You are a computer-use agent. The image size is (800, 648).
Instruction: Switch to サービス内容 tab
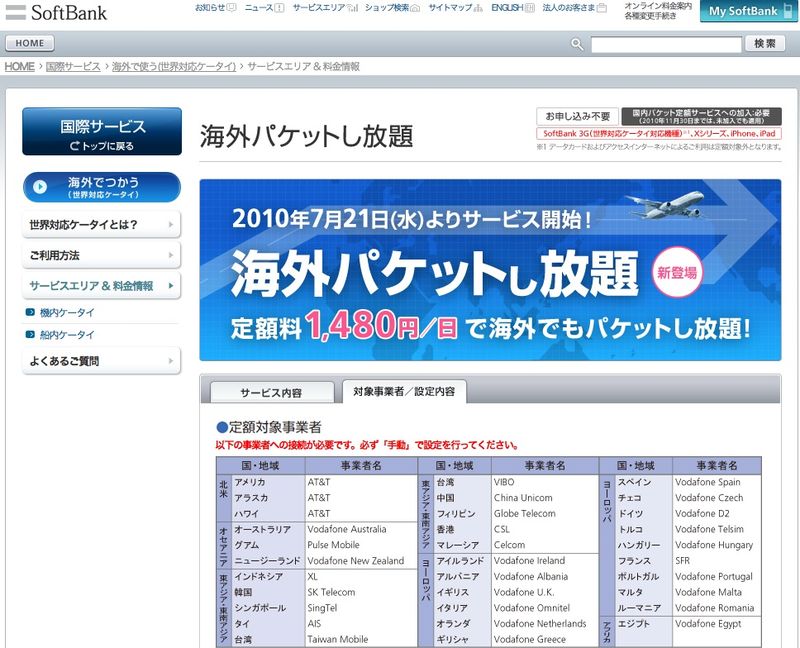(272, 392)
